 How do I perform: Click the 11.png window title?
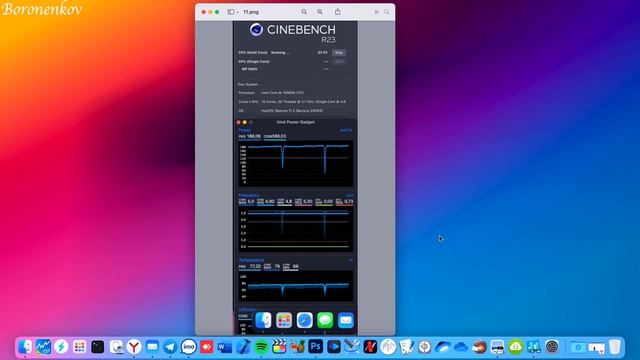tap(251, 12)
